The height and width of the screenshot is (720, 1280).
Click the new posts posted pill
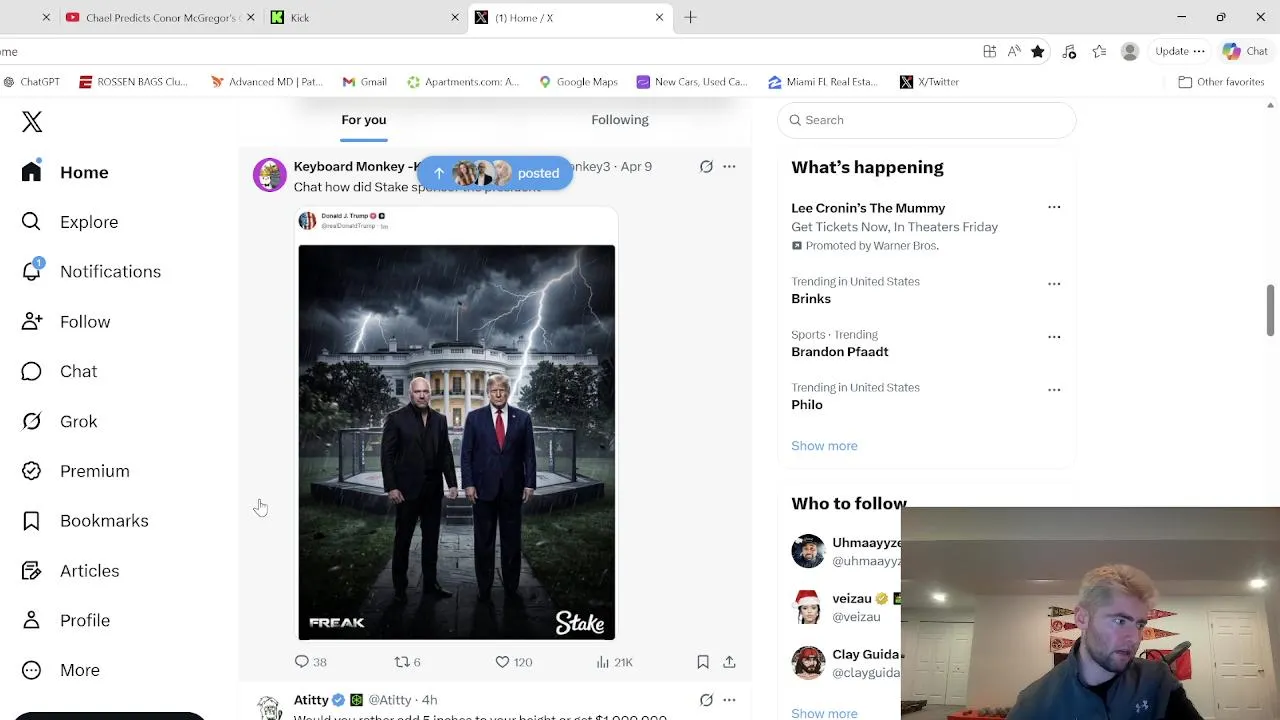pos(495,173)
